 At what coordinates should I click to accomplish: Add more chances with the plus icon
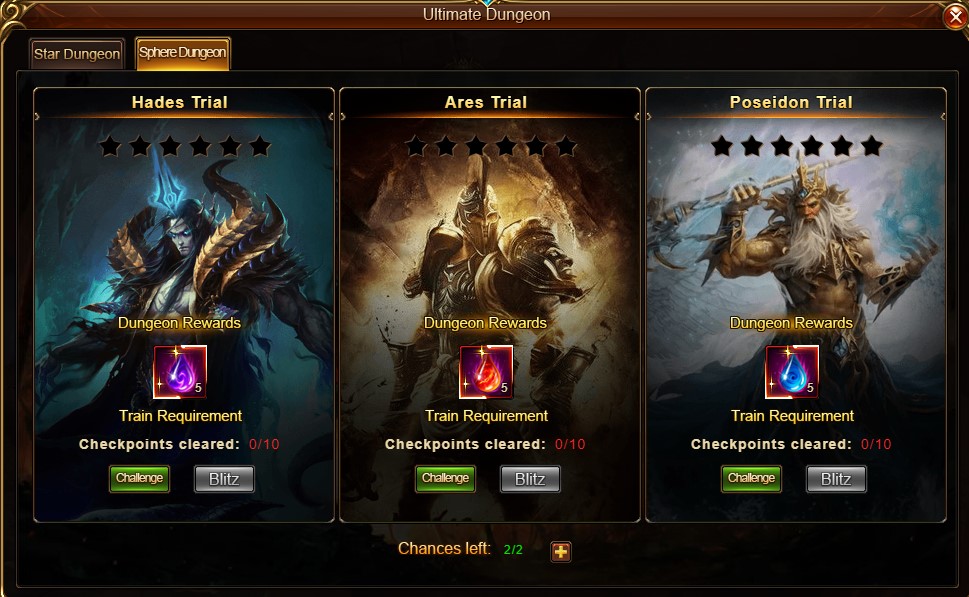(561, 551)
